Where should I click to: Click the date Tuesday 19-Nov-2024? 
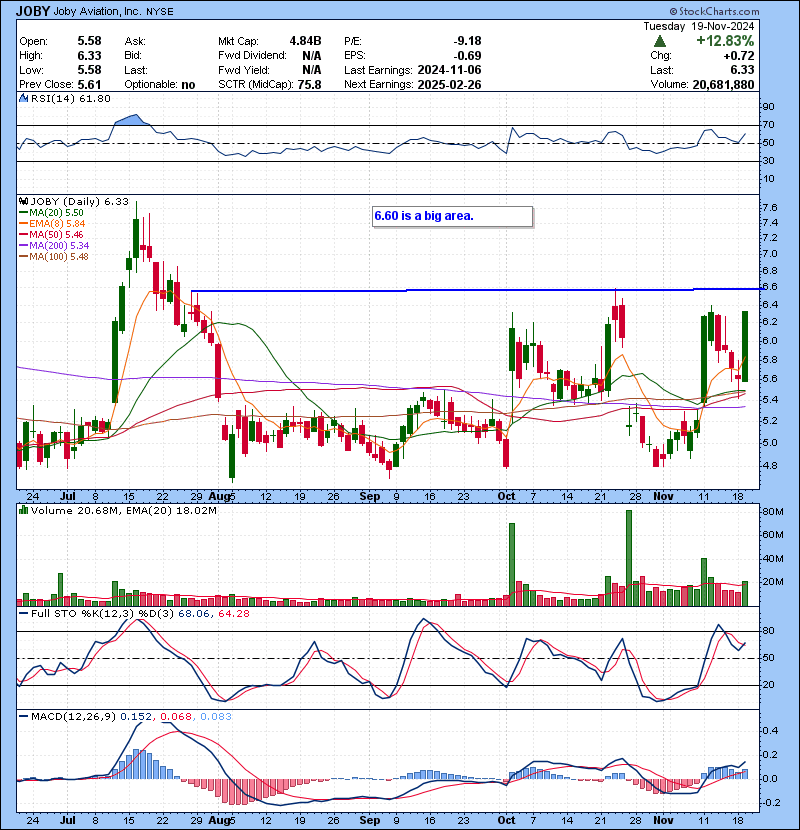click(x=699, y=26)
